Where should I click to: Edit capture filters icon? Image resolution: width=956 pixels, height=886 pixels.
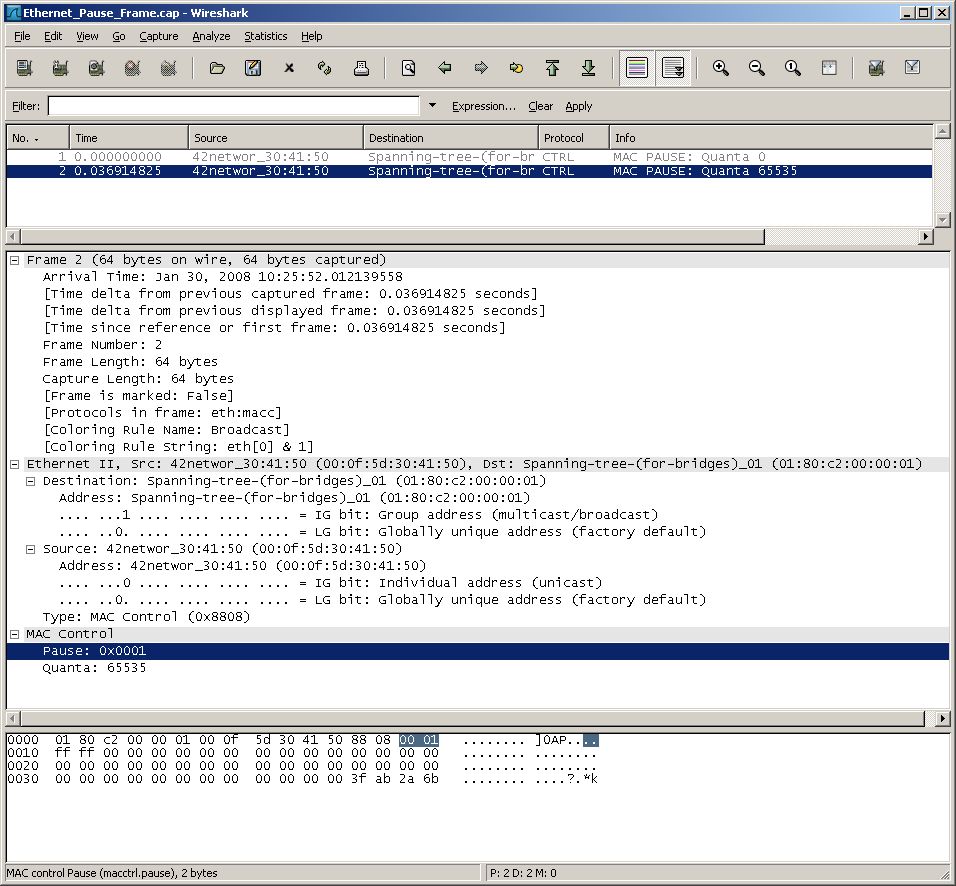(x=876, y=68)
